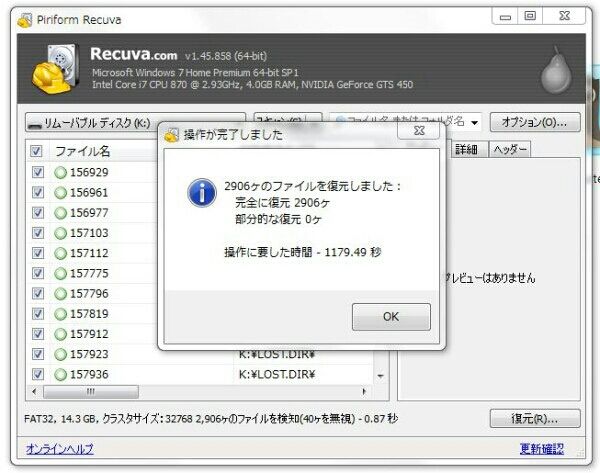Uncheck the checkbox for file 157775

pyautogui.click(x=38, y=273)
